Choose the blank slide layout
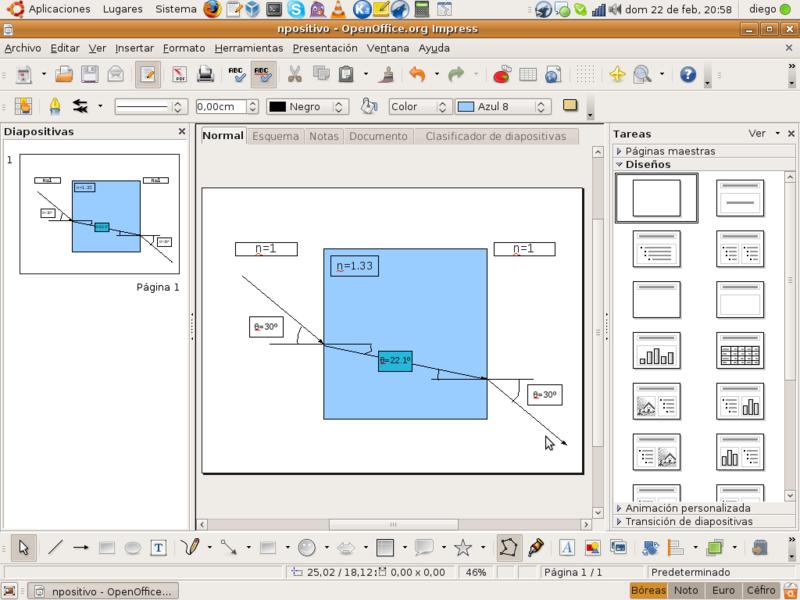This screenshot has width=800, height=600. tap(656, 198)
